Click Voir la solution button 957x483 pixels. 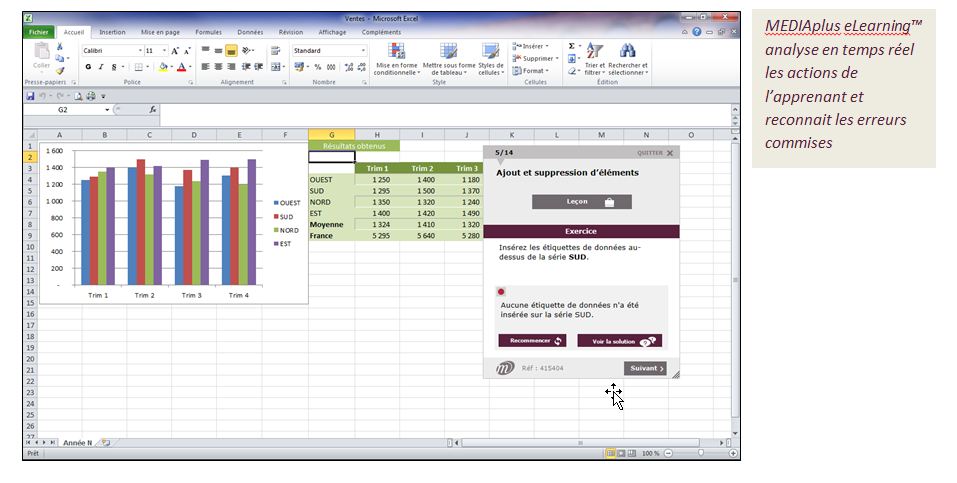[x=619, y=341]
